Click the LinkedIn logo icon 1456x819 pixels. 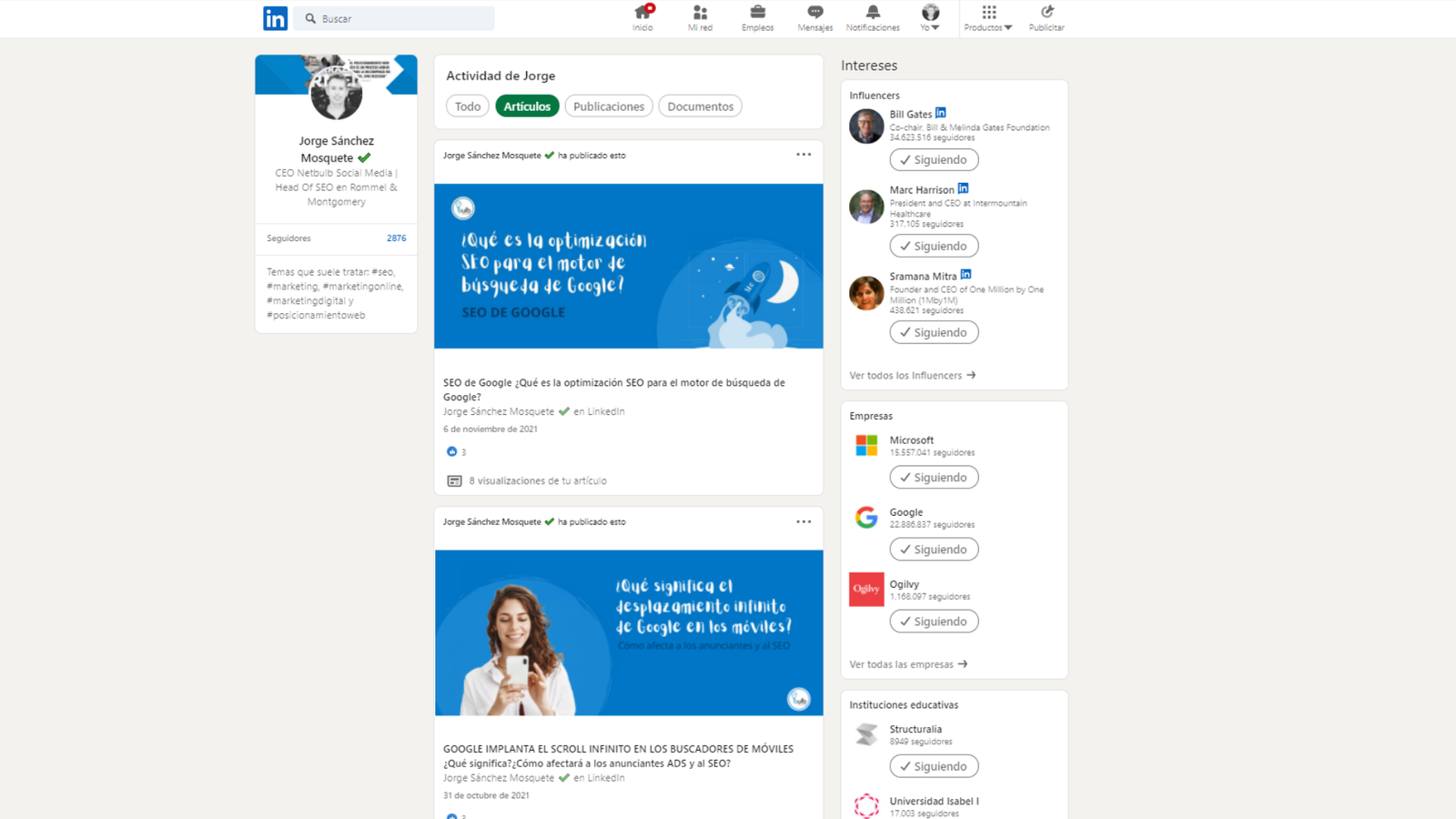click(275, 18)
